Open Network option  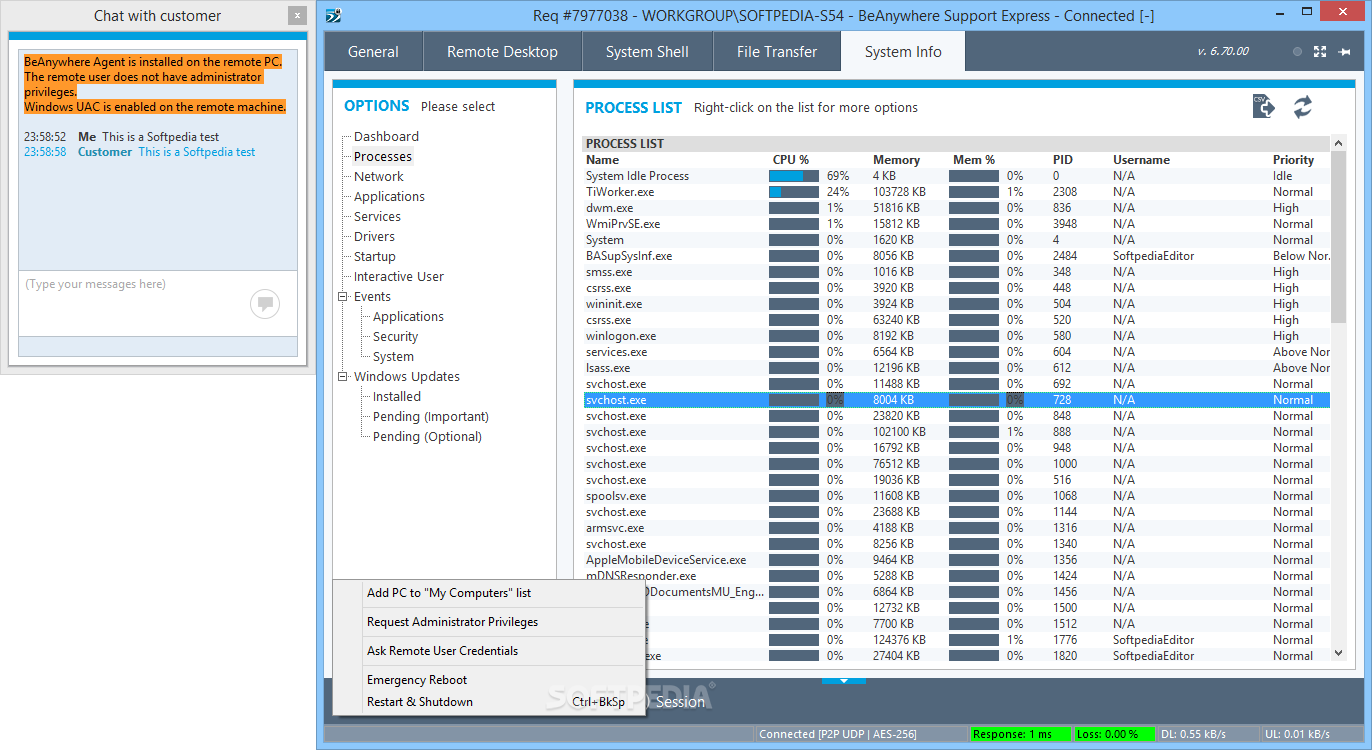[379, 176]
